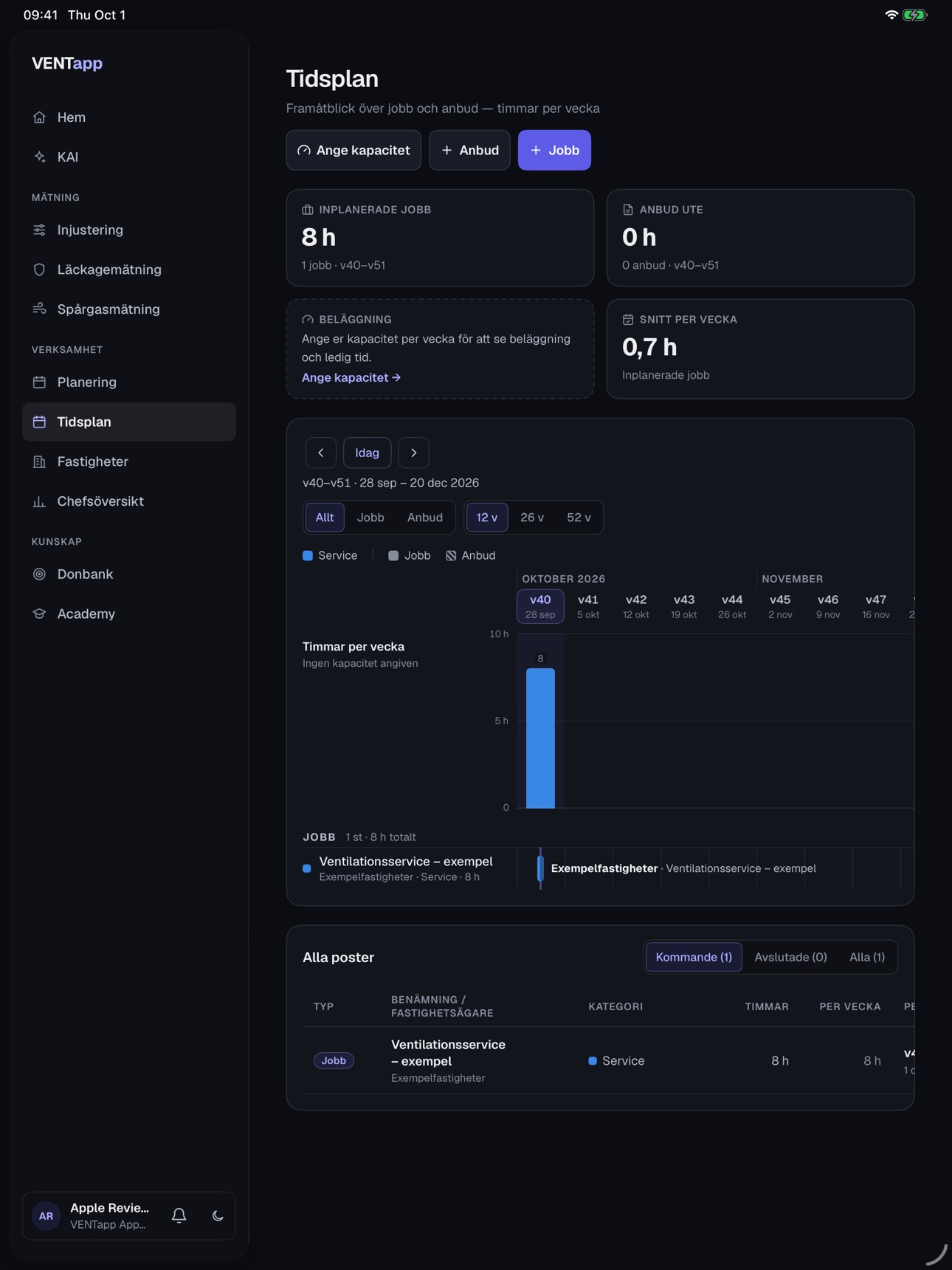Go to previous period chevron
This screenshot has height=1270, width=952.
321,453
